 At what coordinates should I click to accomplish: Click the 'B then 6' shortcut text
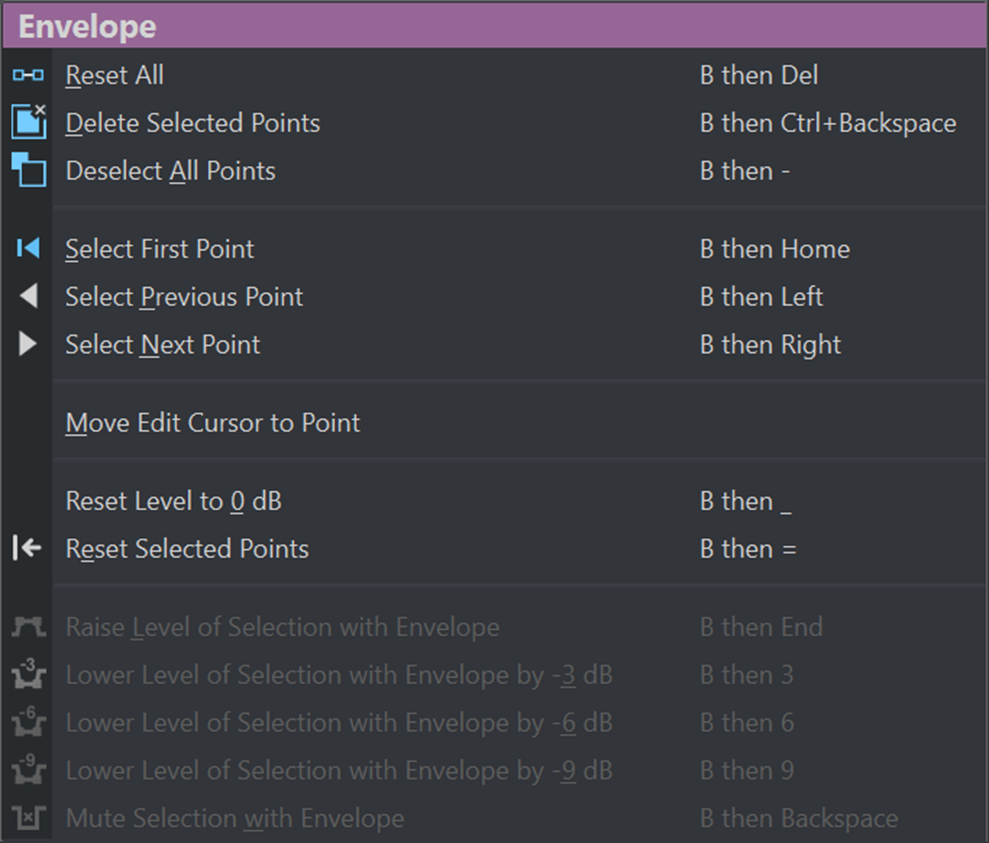[x=747, y=723]
